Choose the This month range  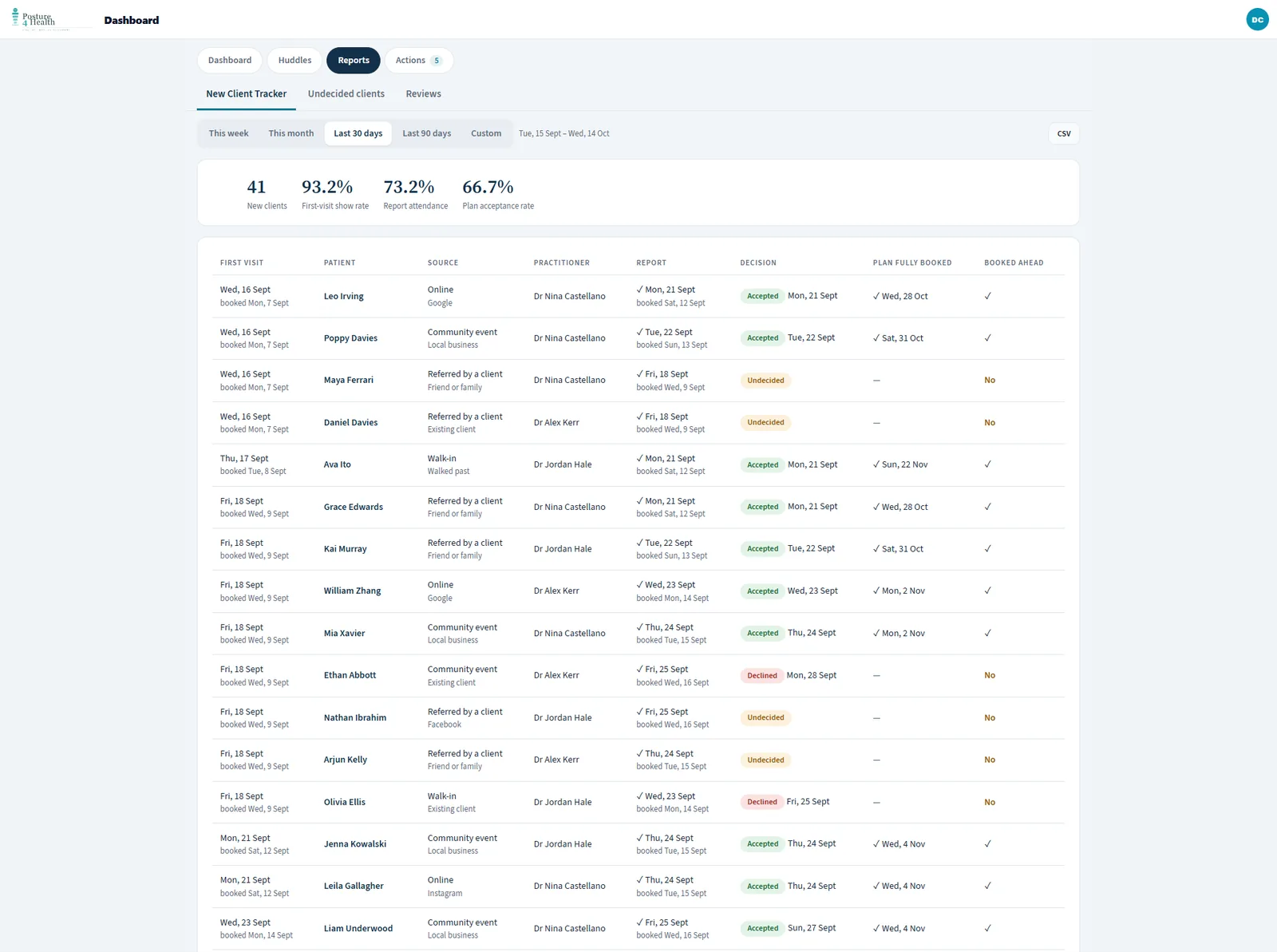coord(291,133)
